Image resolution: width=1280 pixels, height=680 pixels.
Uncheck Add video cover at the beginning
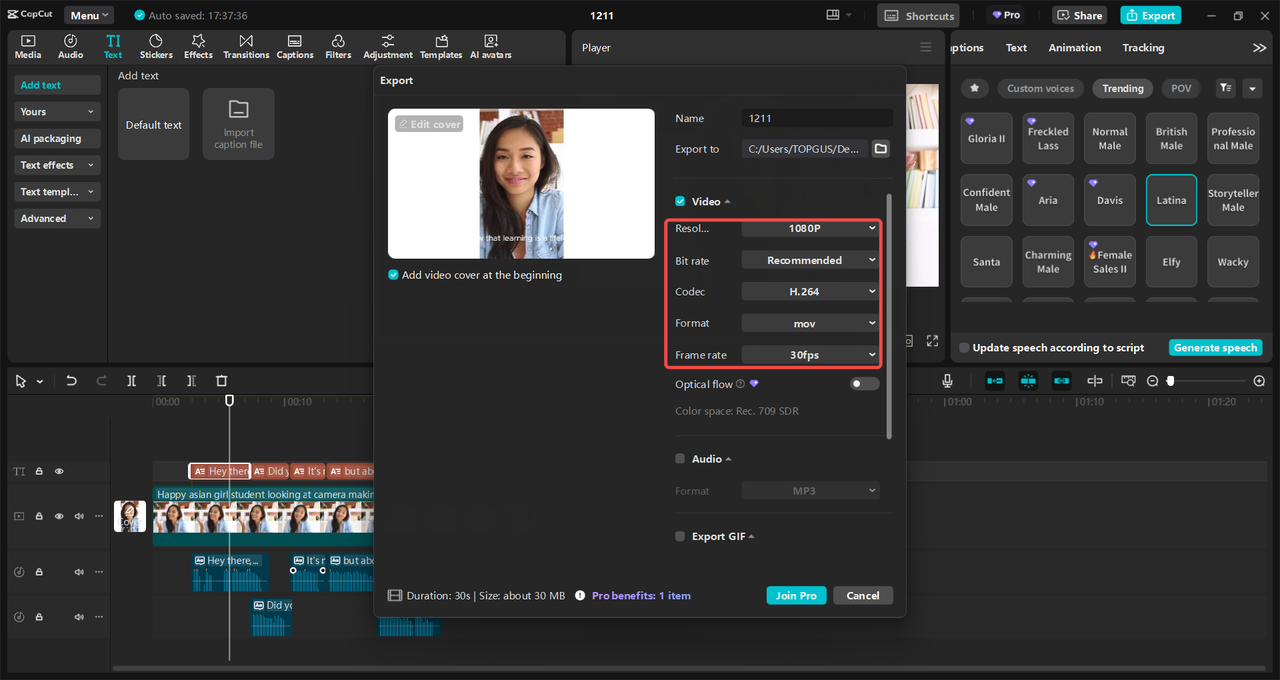[x=394, y=275]
